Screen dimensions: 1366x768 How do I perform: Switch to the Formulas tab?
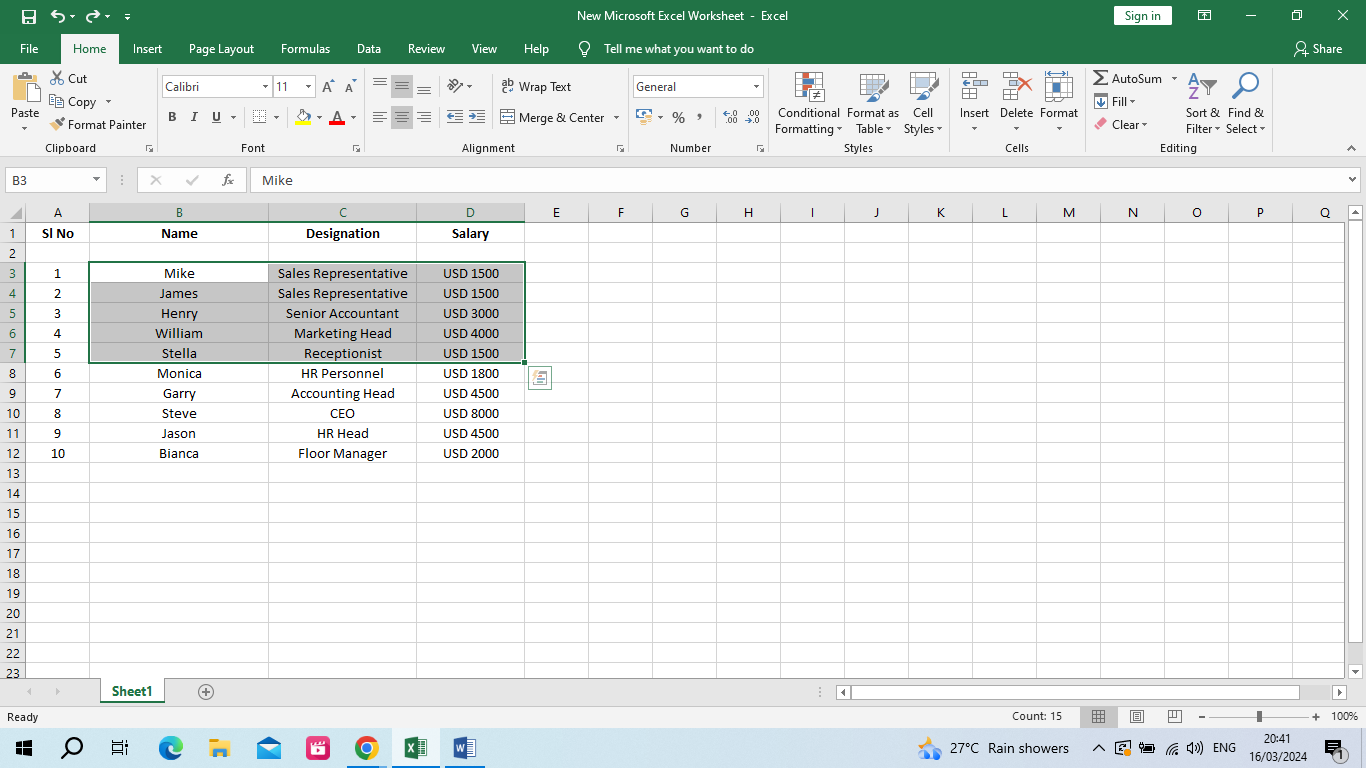coord(305,48)
